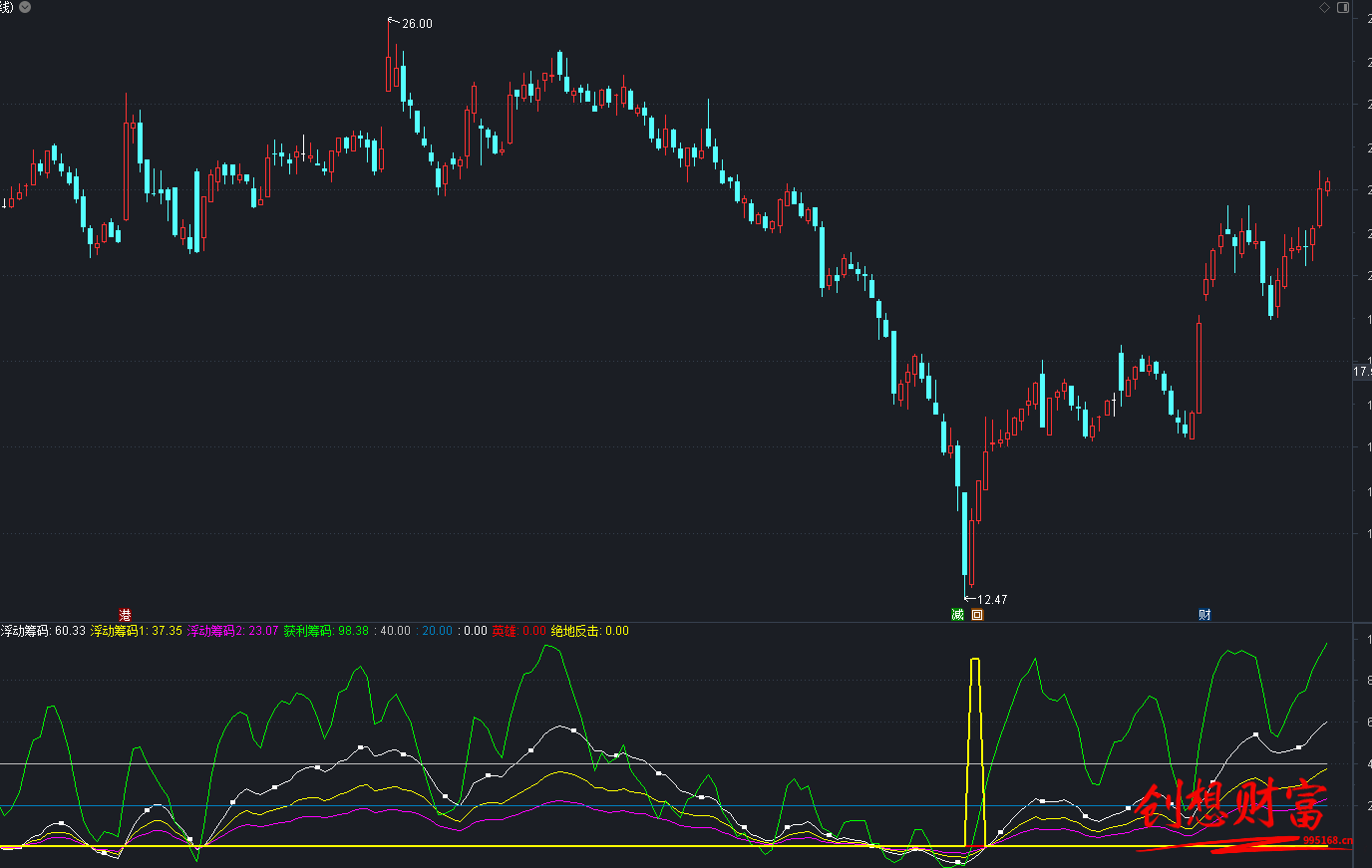Screen dimensions: 1372x868
Task: Click the 12.47 low price label
Action: (x=992, y=600)
